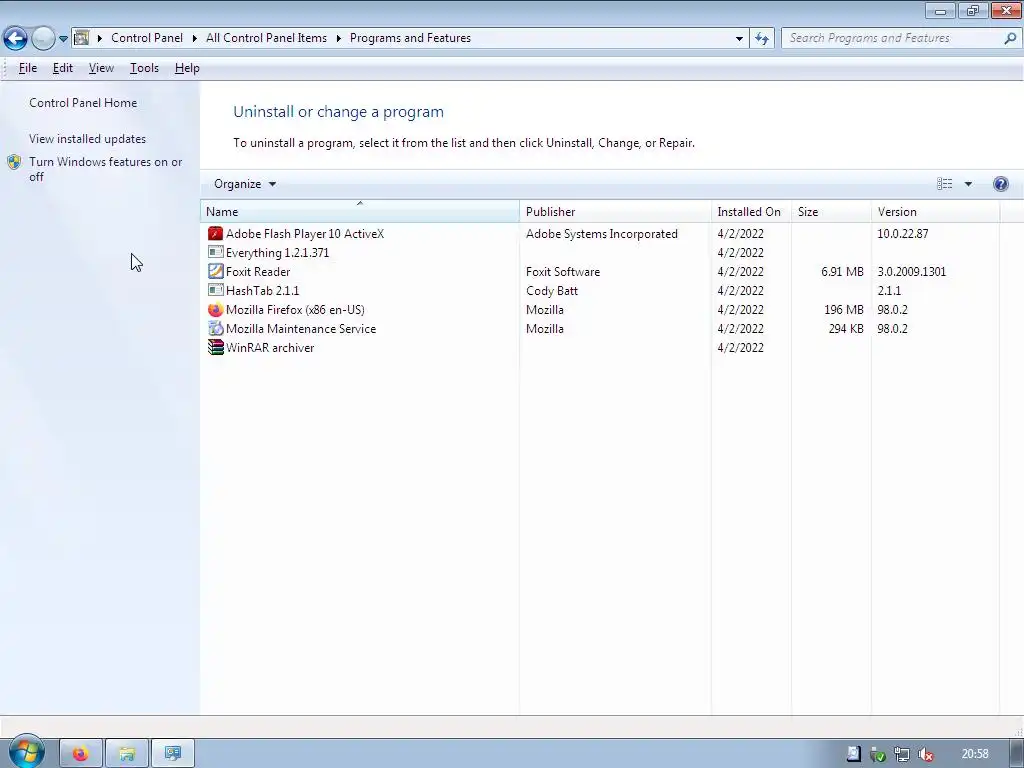Screen dimensions: 1024x768
Task: Click the muted volume tray icon
Action: pos(925,754)
